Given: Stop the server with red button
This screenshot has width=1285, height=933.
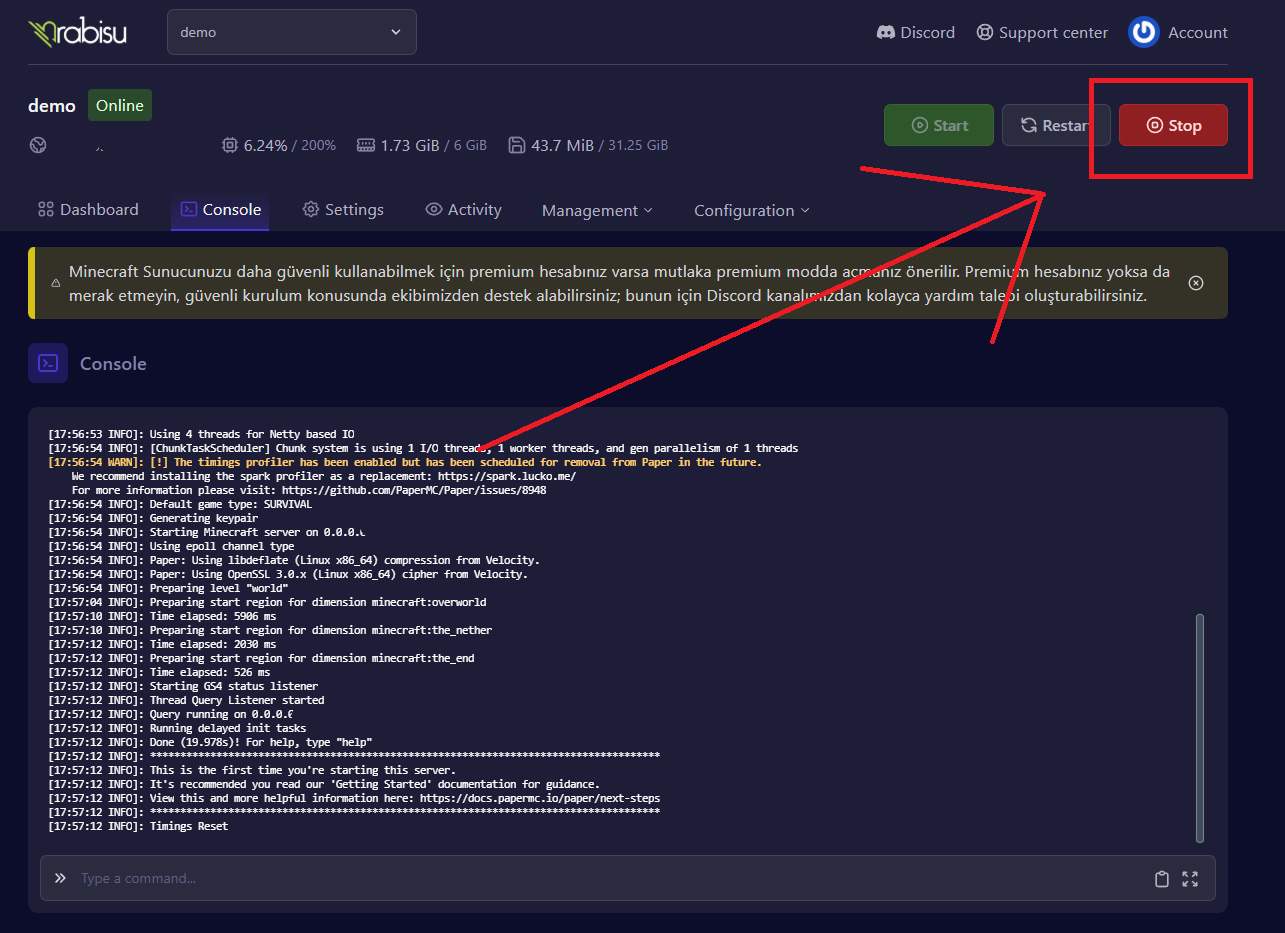Looking at the screenshot, I should point(1173,125).
